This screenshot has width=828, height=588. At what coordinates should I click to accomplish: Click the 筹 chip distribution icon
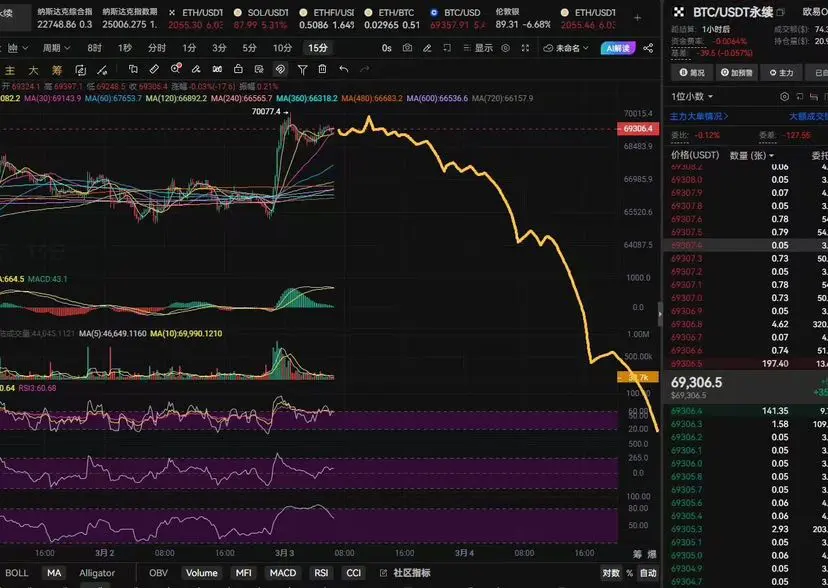click(57, 70)
